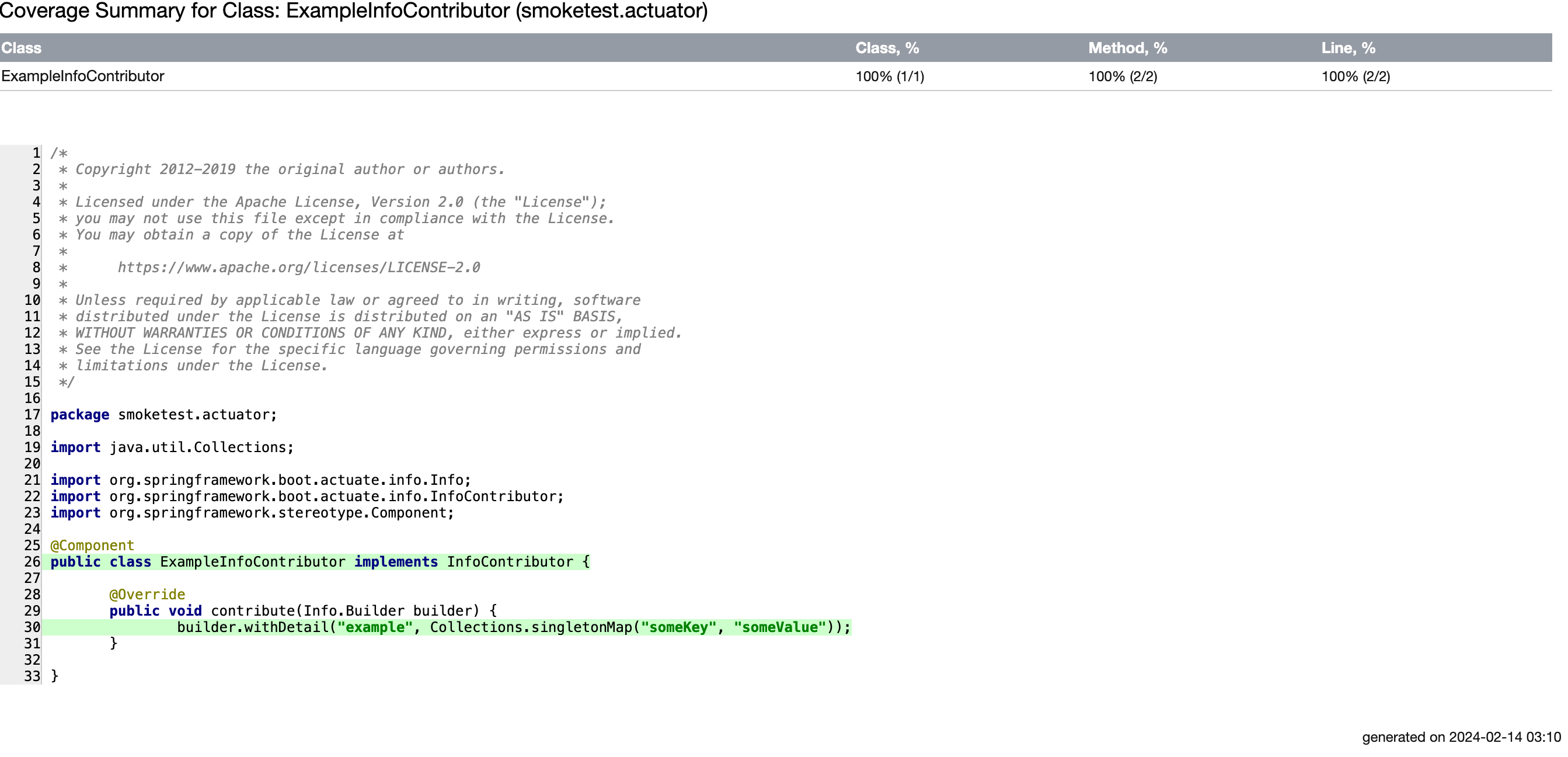Viewport: 1568px width, 757px height.
Task: Click the Line, % column header
Action: point(1348,48)
